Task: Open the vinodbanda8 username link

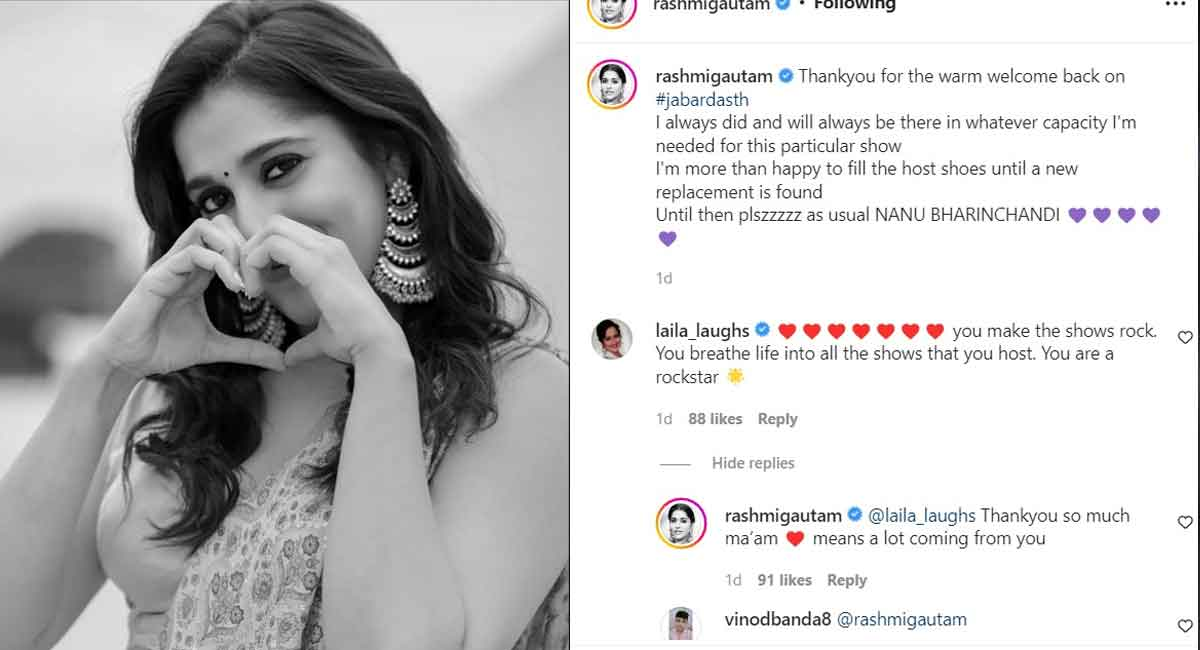Action: click(x=777, y=619)
